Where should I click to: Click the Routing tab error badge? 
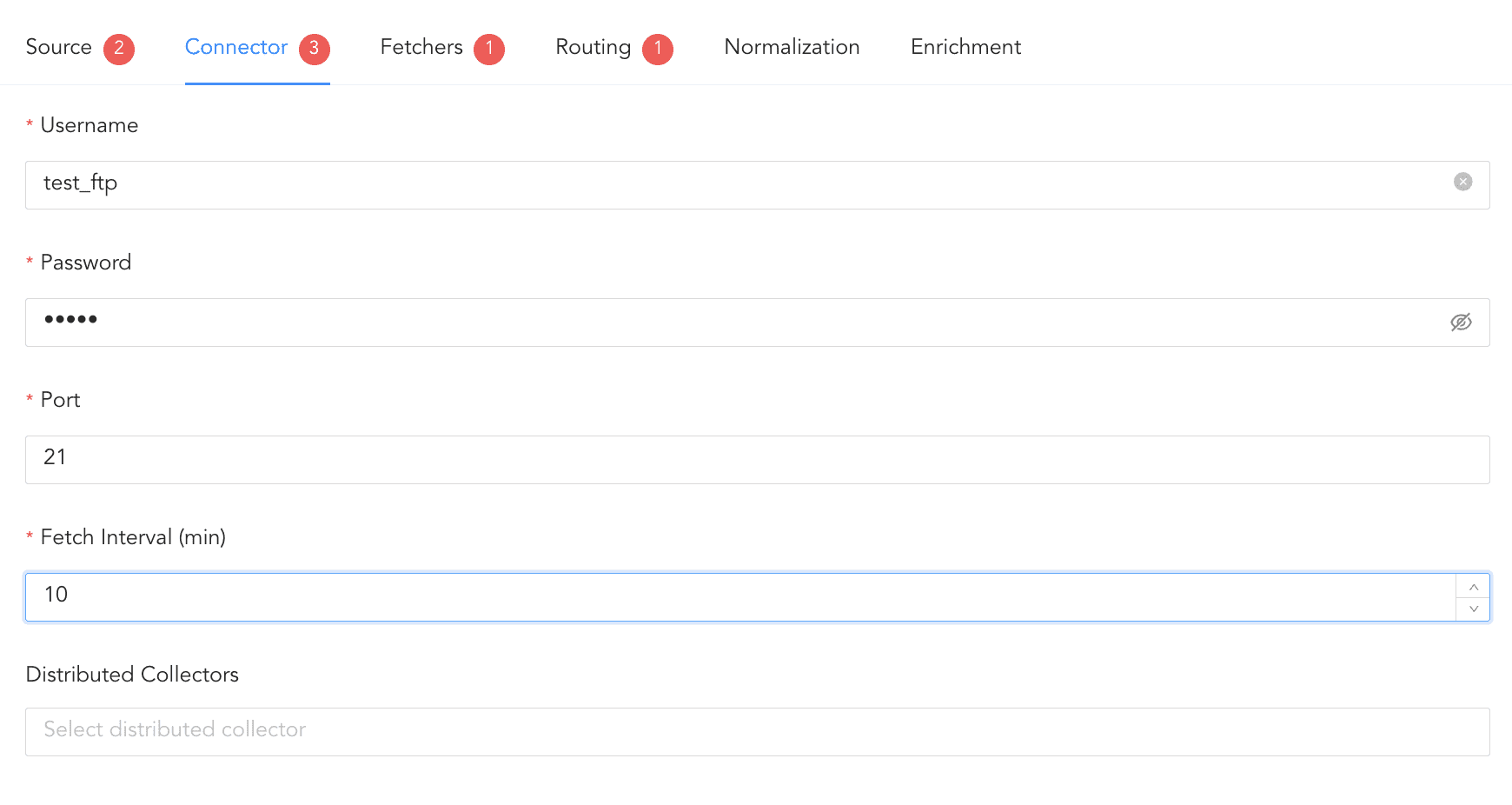click(x=658, y=49)
